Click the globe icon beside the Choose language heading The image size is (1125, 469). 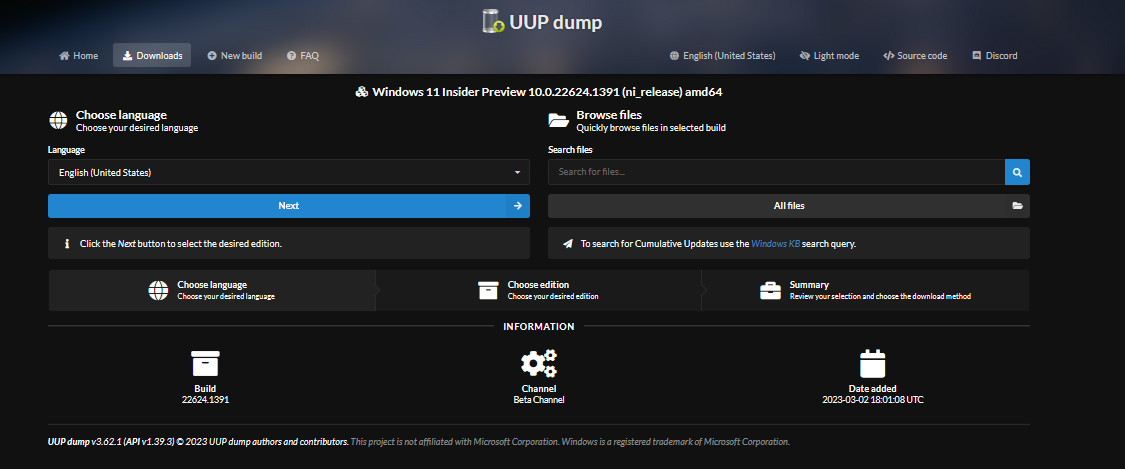click(x=58, y=120)
